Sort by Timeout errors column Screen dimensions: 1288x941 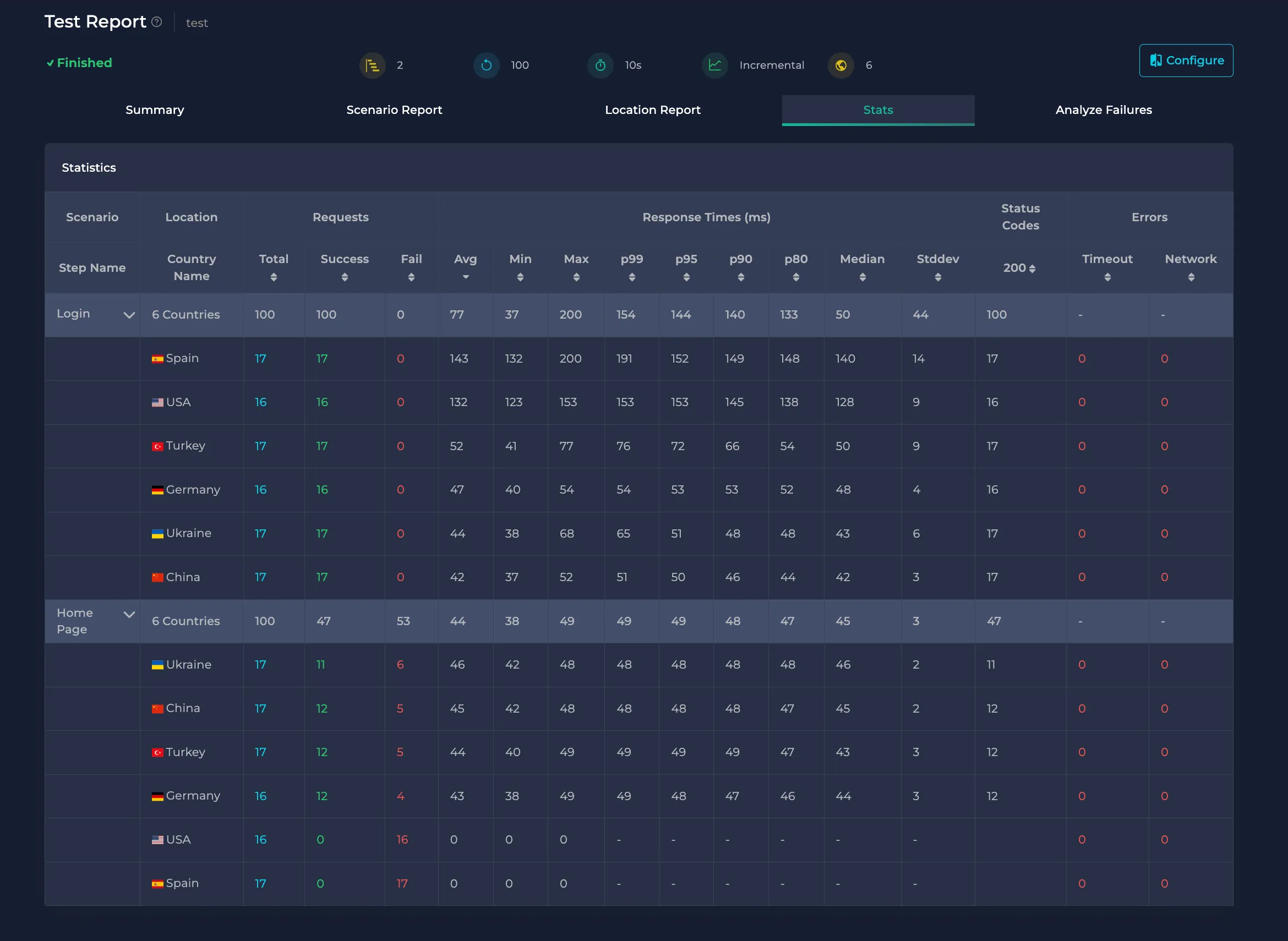click(x=1107, y=277)
